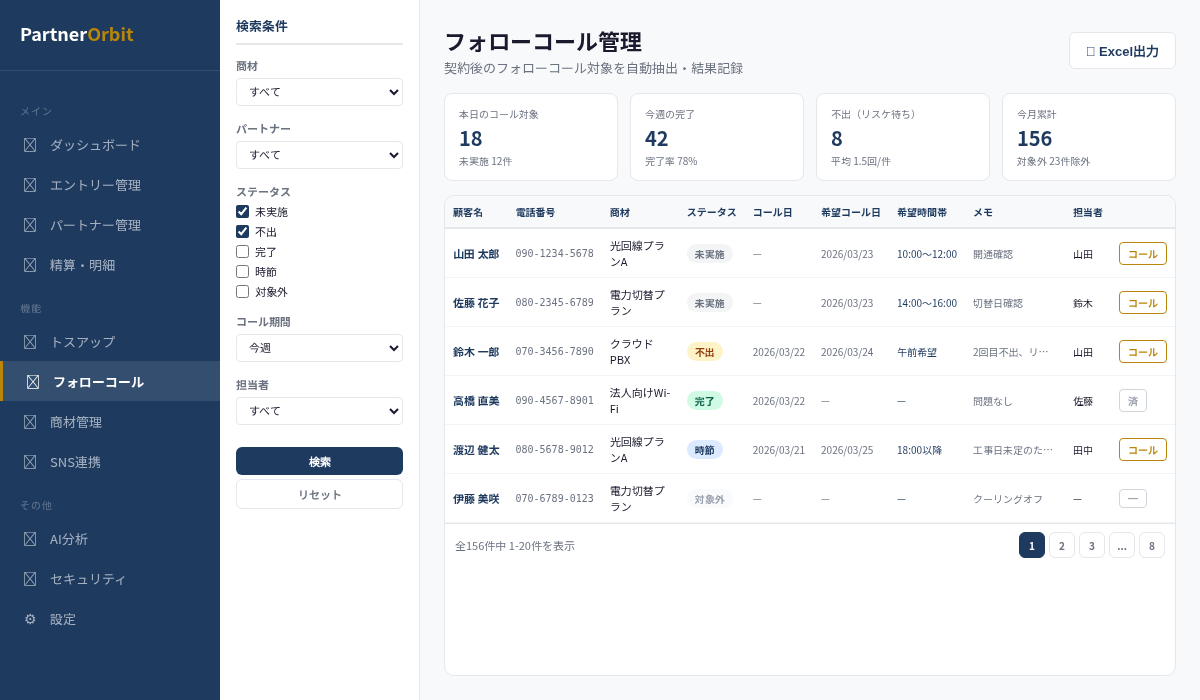Tick the 対象外 status checkbox

[243, 292]
